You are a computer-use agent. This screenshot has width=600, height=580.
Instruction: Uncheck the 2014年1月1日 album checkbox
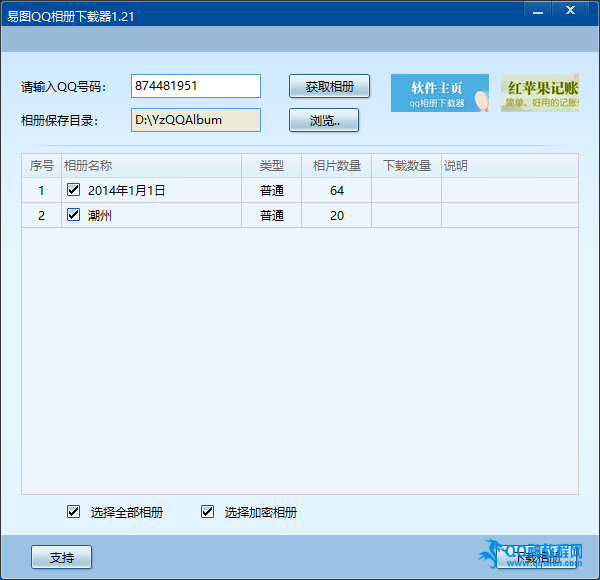click(73, 190)
